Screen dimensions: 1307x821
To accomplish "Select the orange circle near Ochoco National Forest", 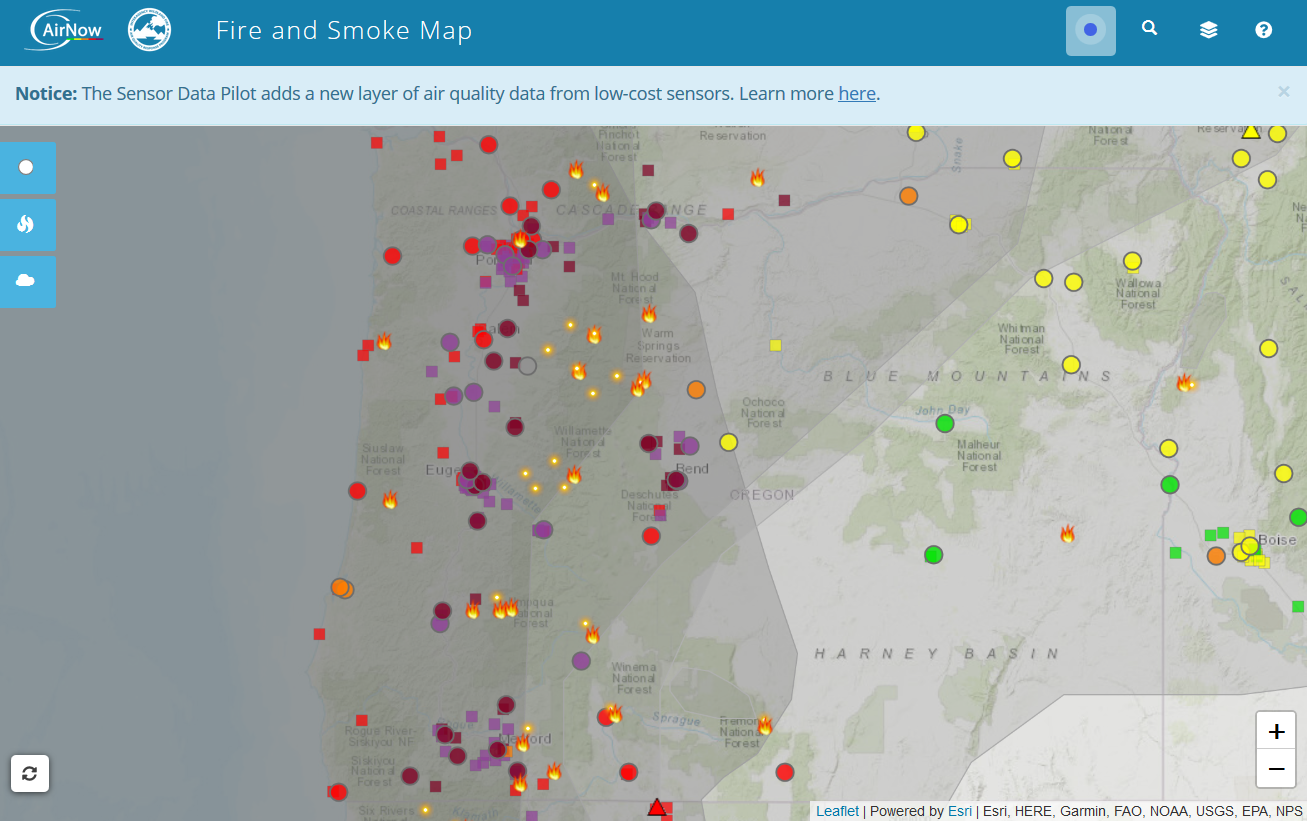I will pos(696,390).
